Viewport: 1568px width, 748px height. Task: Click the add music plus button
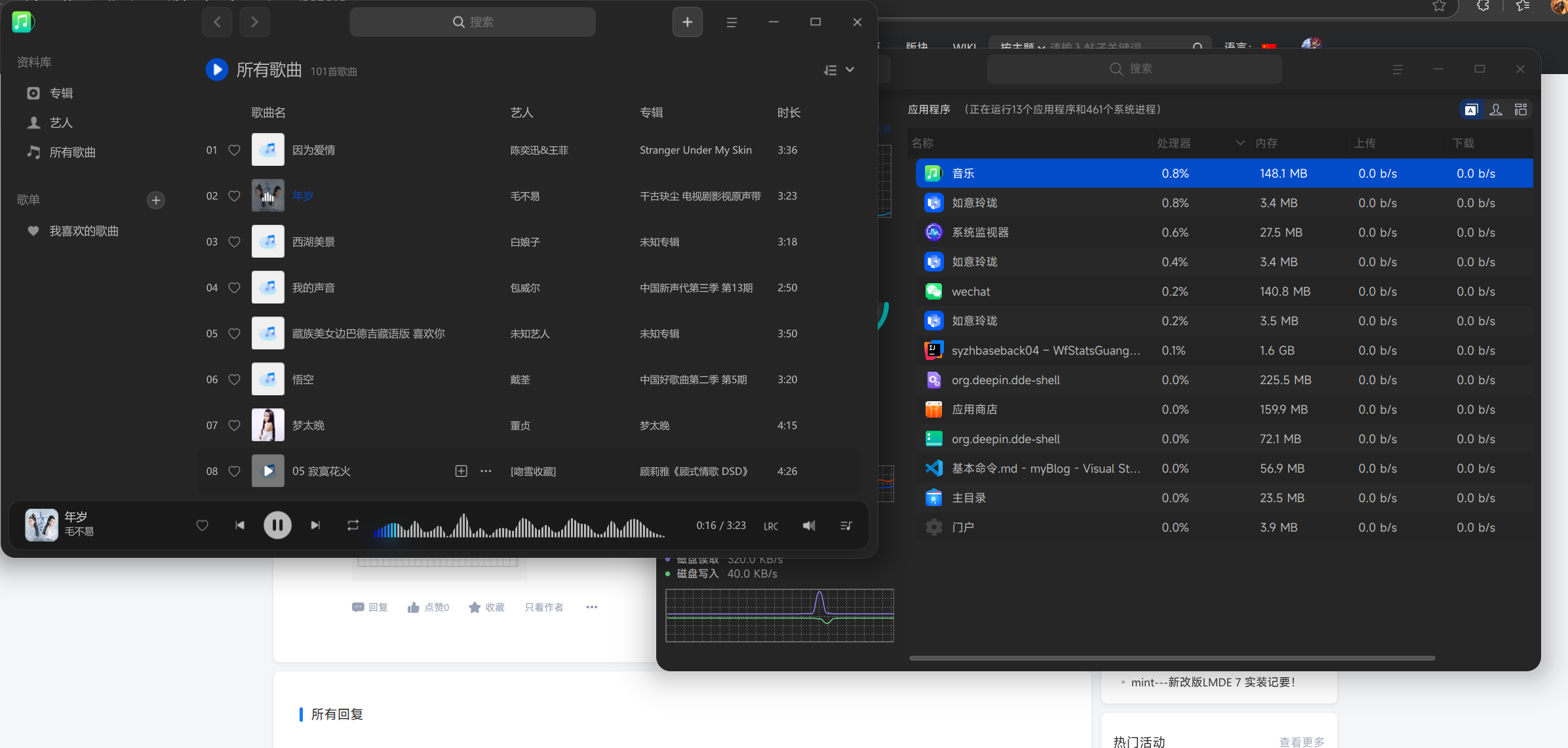(x=687, y=22)
